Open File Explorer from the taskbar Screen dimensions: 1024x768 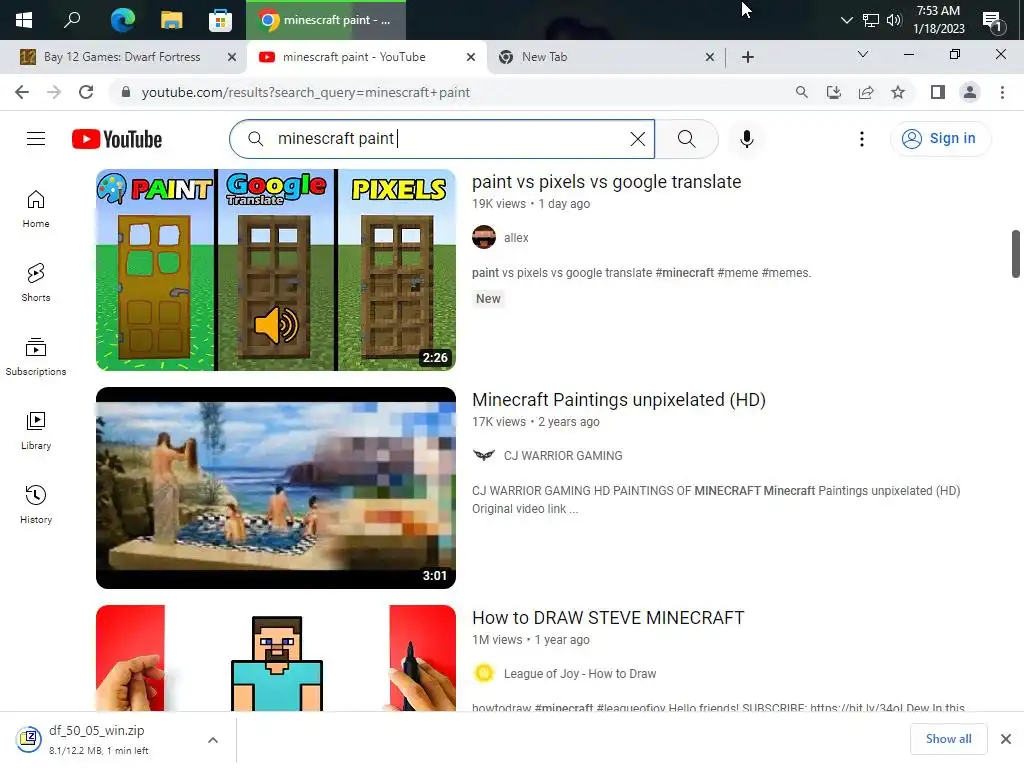171,20
